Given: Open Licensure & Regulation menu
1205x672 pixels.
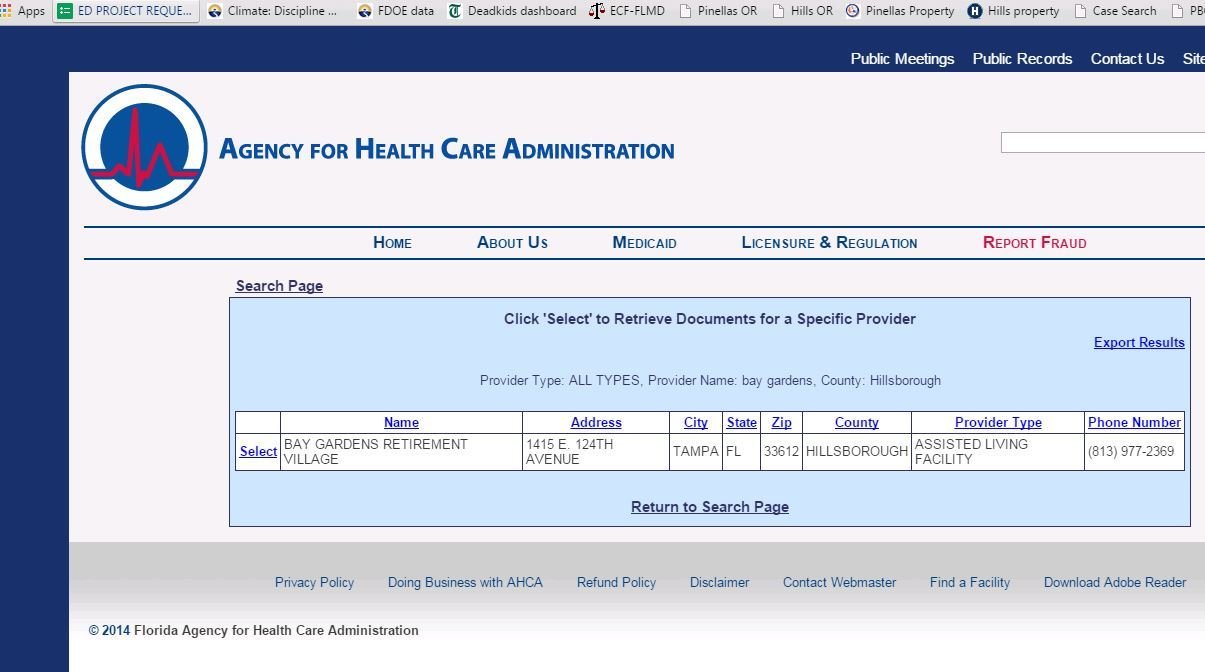Looking at the screenshot, I should 829,243.
